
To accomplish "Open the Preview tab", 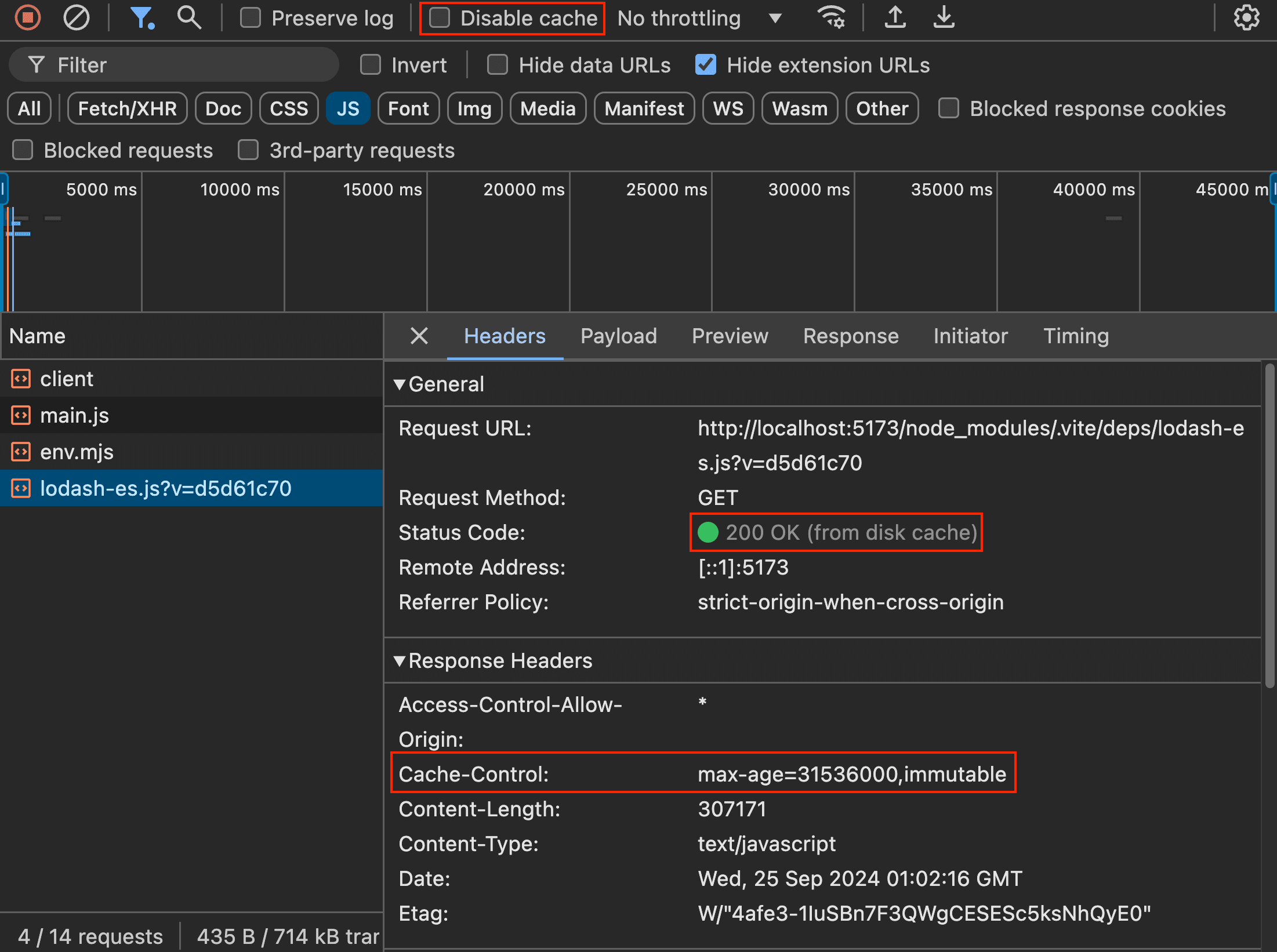I will [x=730, y=336].
